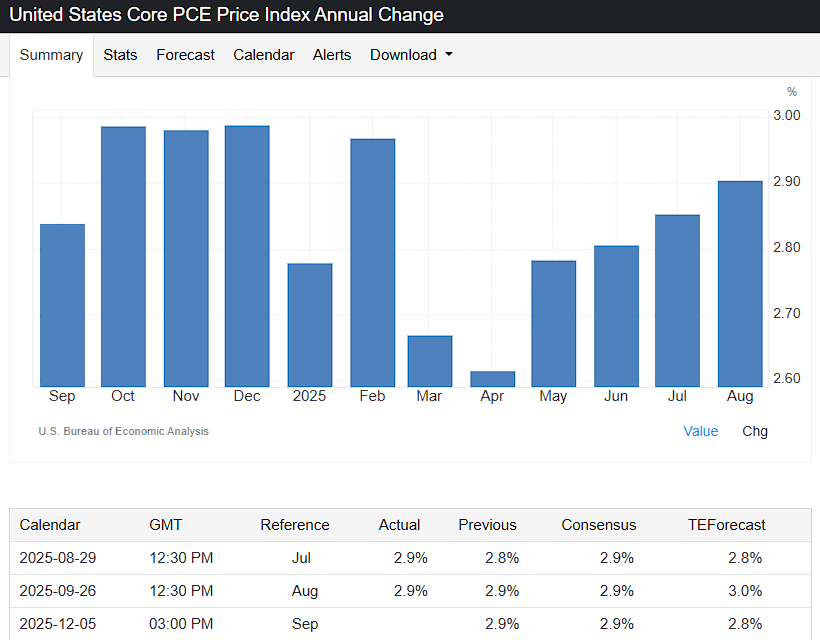
Task: Open the 2025-08-29 calendar entry
Action: point(58,557)
